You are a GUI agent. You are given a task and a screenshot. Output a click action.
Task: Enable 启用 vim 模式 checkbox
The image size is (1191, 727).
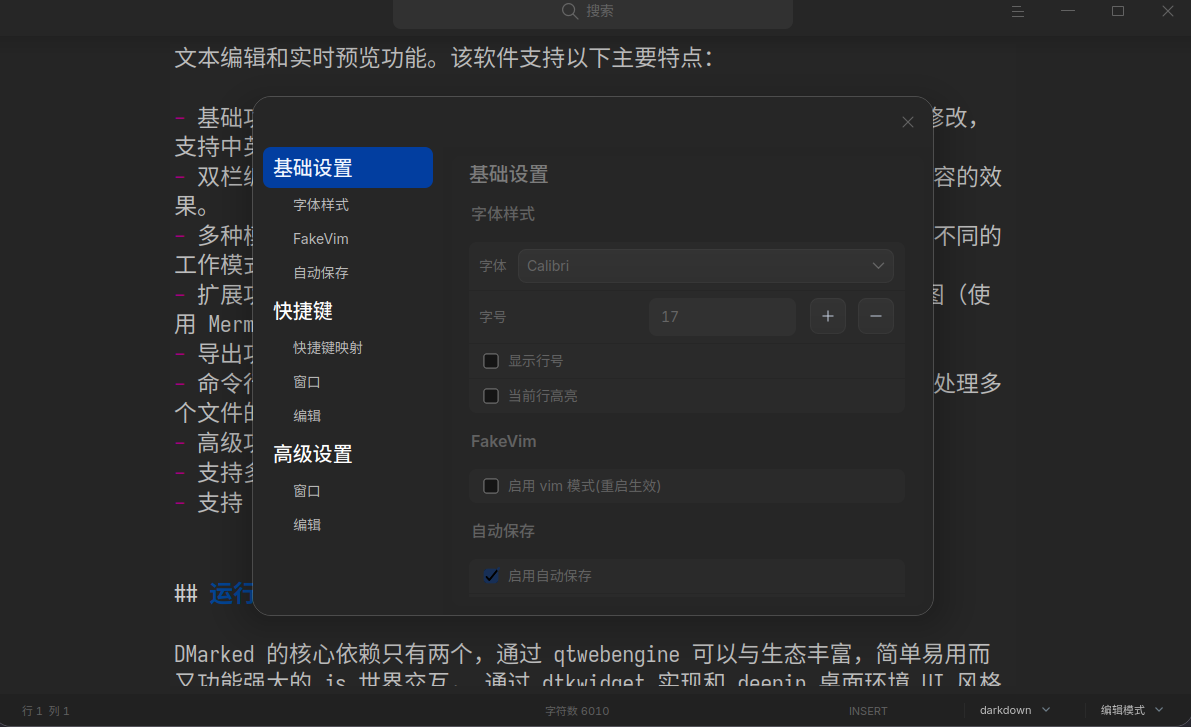pyautogui.click(x=491, y=486)
